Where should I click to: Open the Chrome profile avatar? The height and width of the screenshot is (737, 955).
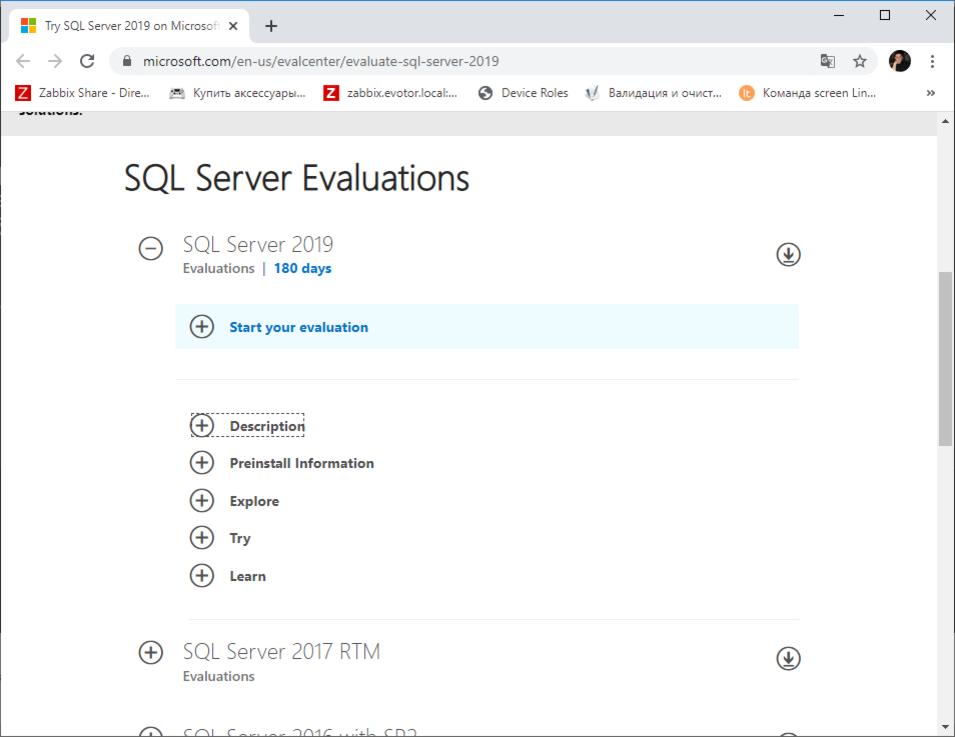[899, 61]
